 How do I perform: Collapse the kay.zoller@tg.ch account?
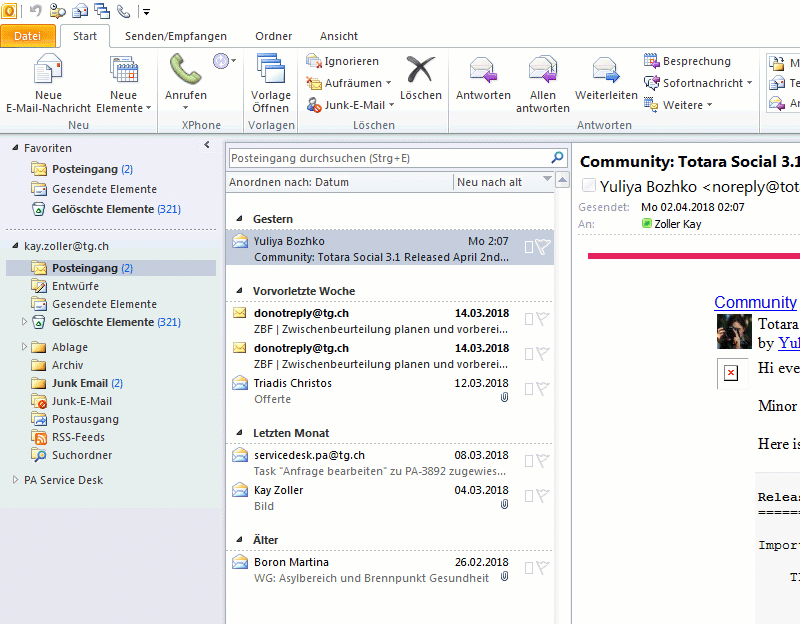click(15, 246)
